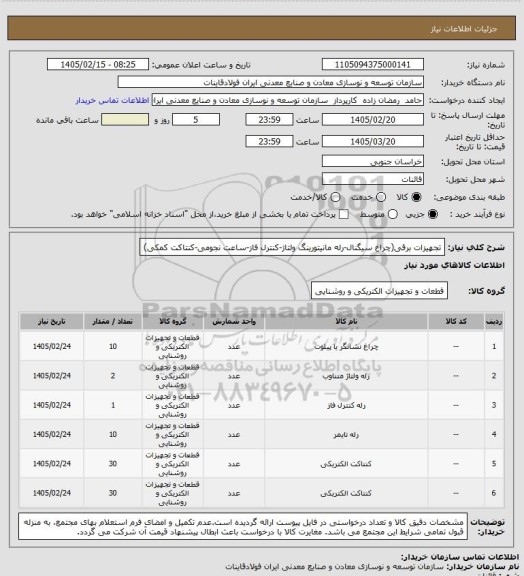Click the نام کالا column header

click(346, 321)
